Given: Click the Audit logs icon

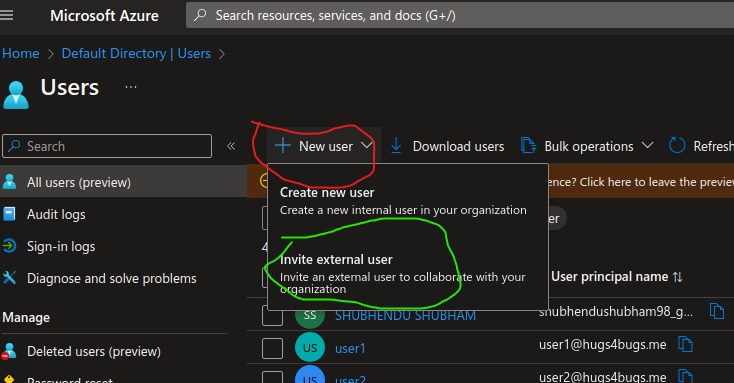Looking at the screenshot, I should click(9, 214).
